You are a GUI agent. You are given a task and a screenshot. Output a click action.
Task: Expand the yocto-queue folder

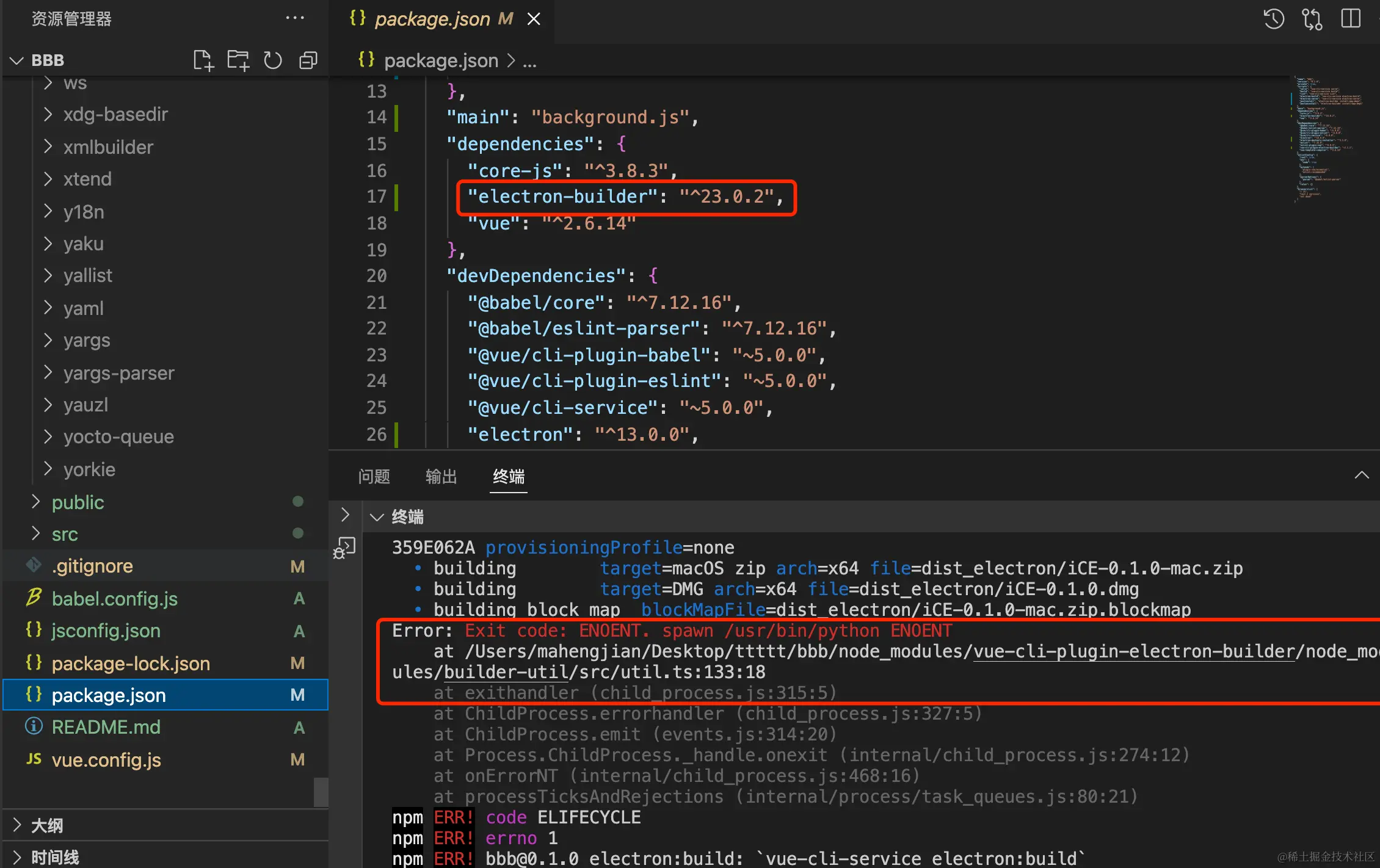point(48,436)
